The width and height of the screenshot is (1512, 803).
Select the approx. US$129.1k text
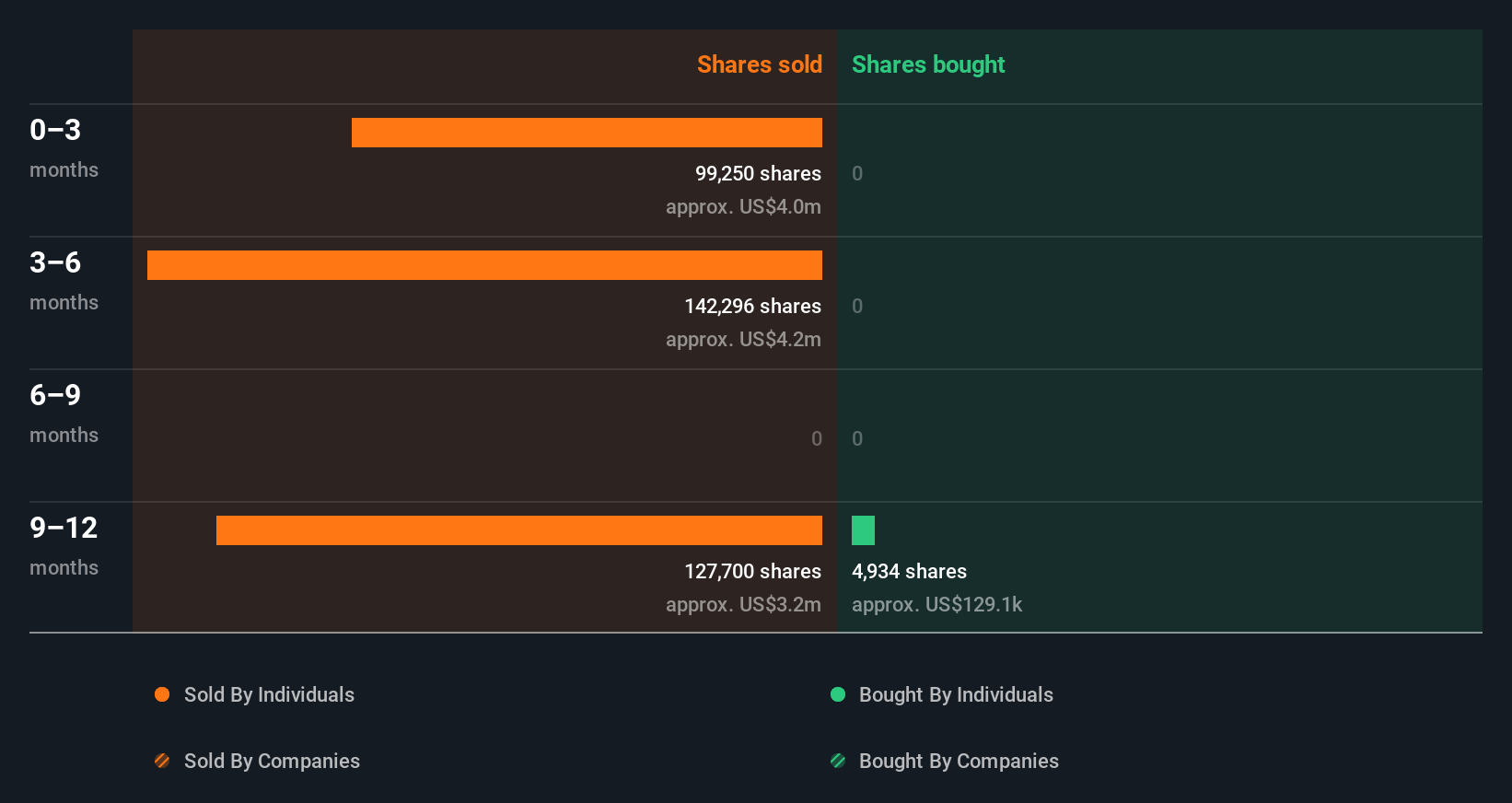click(936, 604)
